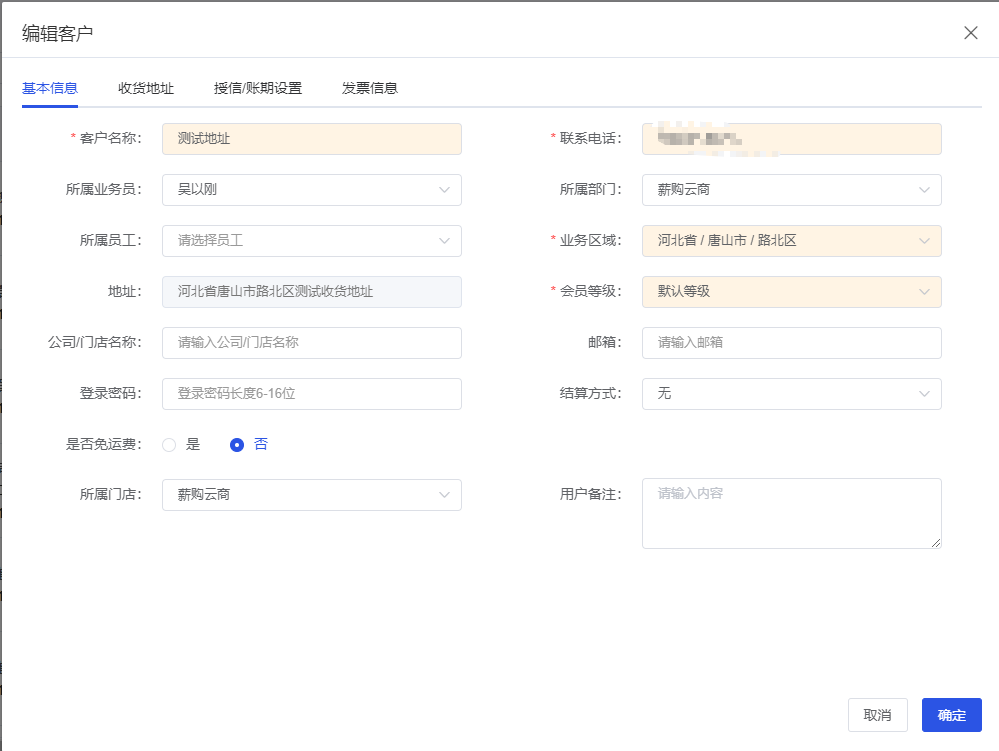Click the 邮箱 email input field

790,343
